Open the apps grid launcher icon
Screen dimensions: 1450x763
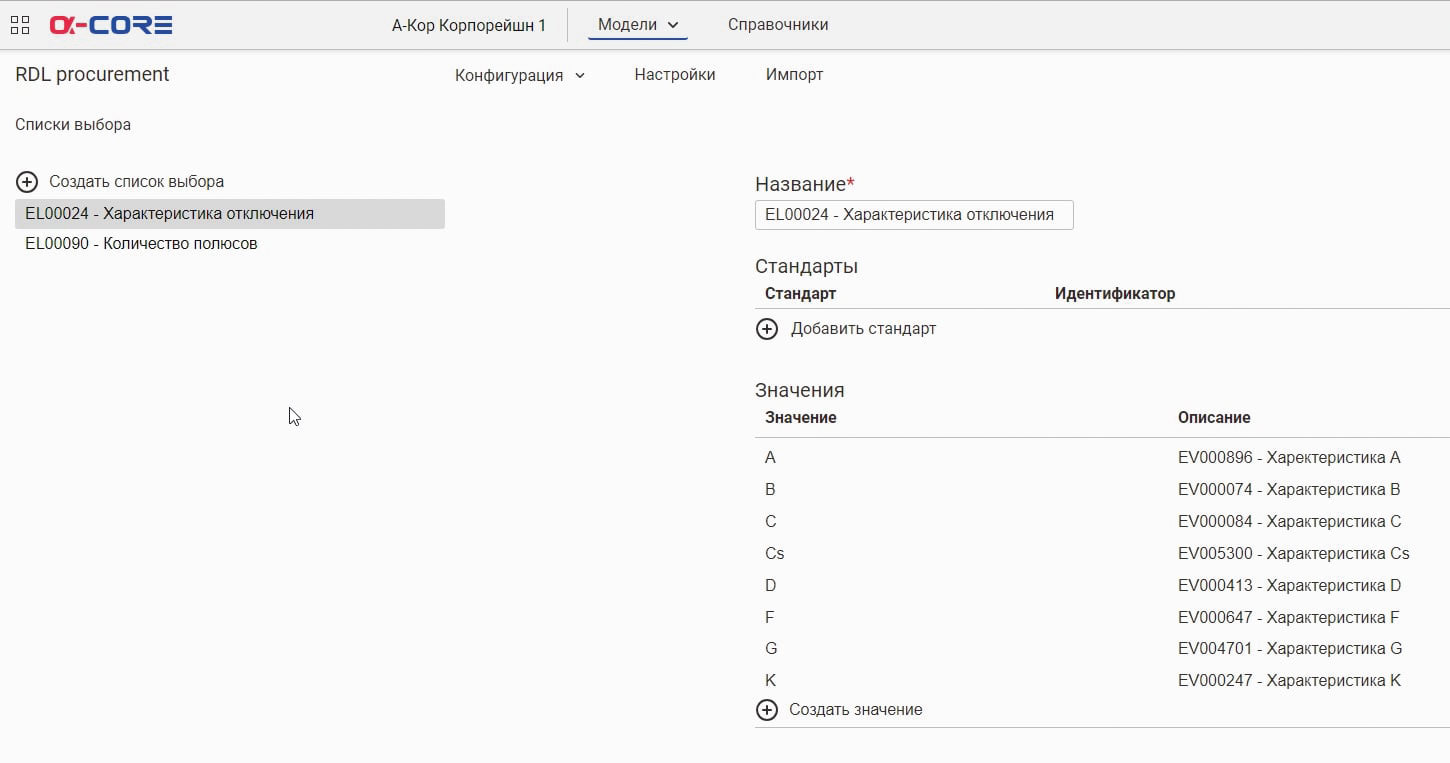pyautogui.click(x=19, y=25)
